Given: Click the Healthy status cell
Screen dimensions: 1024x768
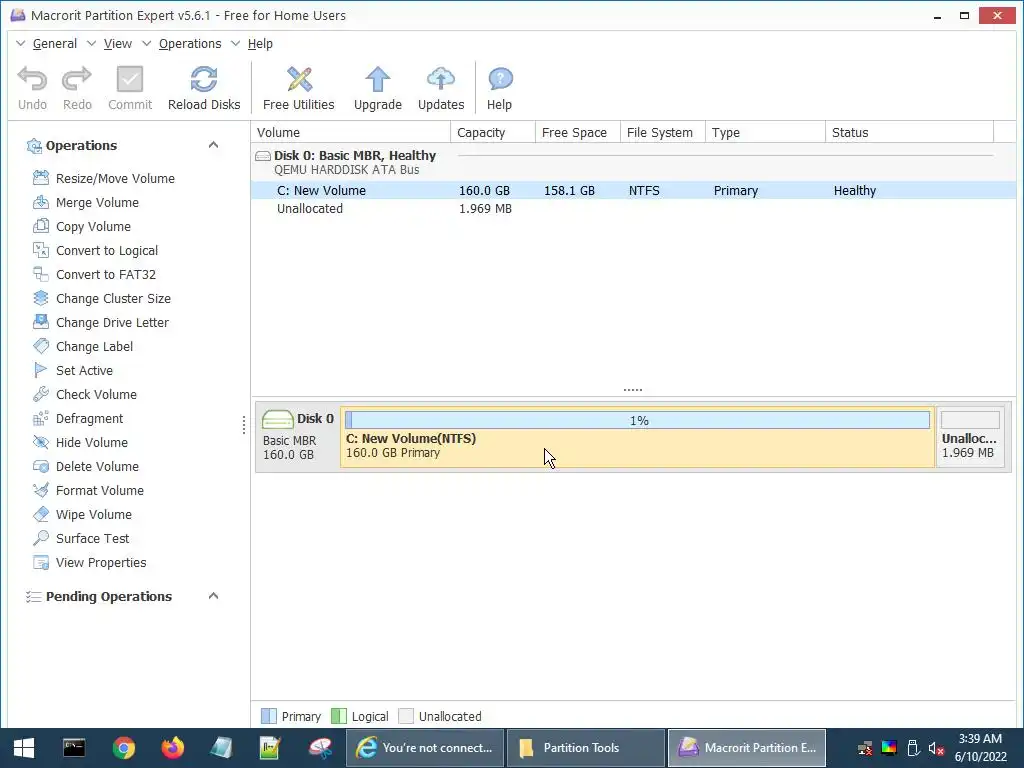Looking at the screenshot, I should 855,191.
